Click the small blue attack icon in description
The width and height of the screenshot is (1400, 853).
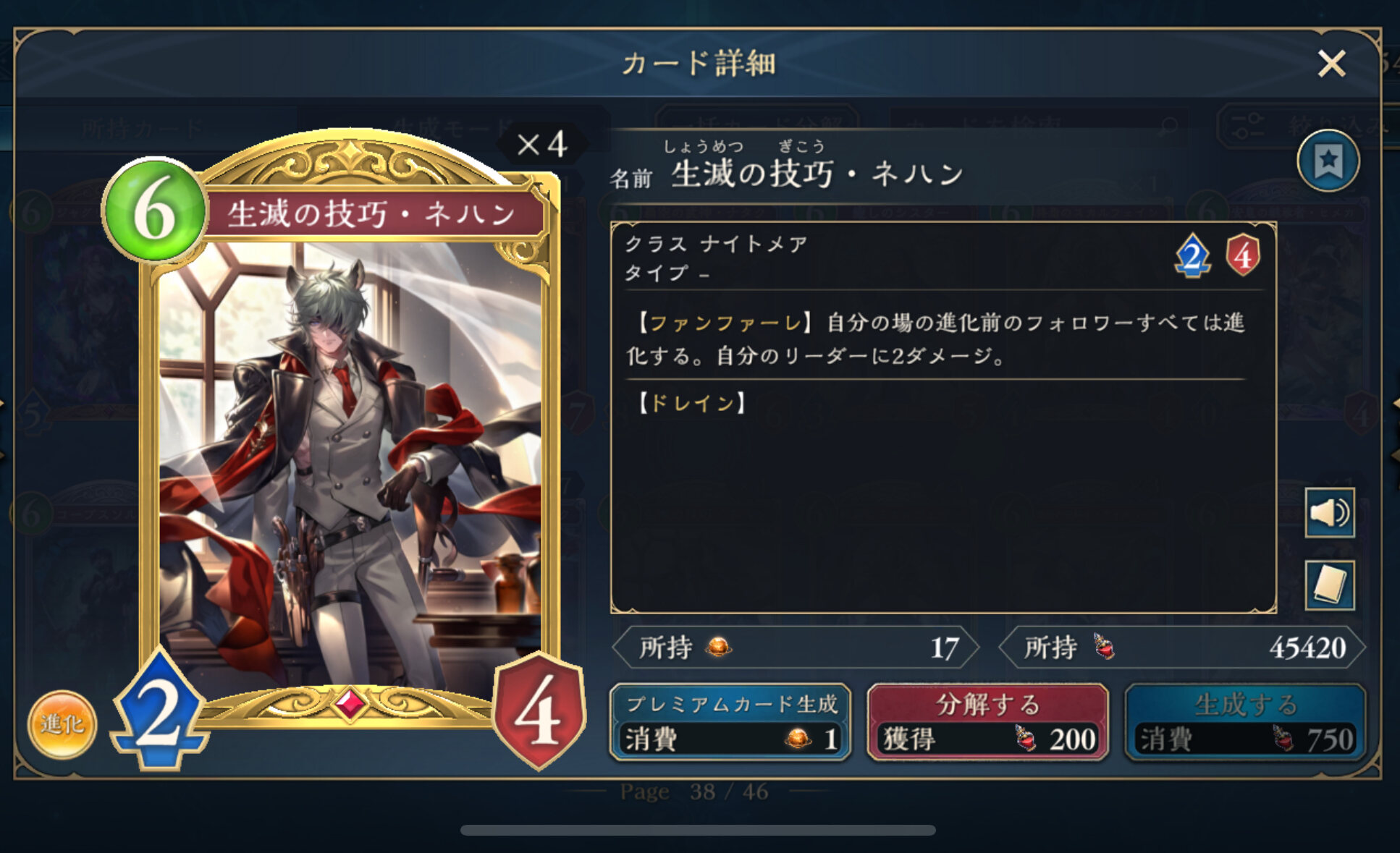(x=1192, y=256)
